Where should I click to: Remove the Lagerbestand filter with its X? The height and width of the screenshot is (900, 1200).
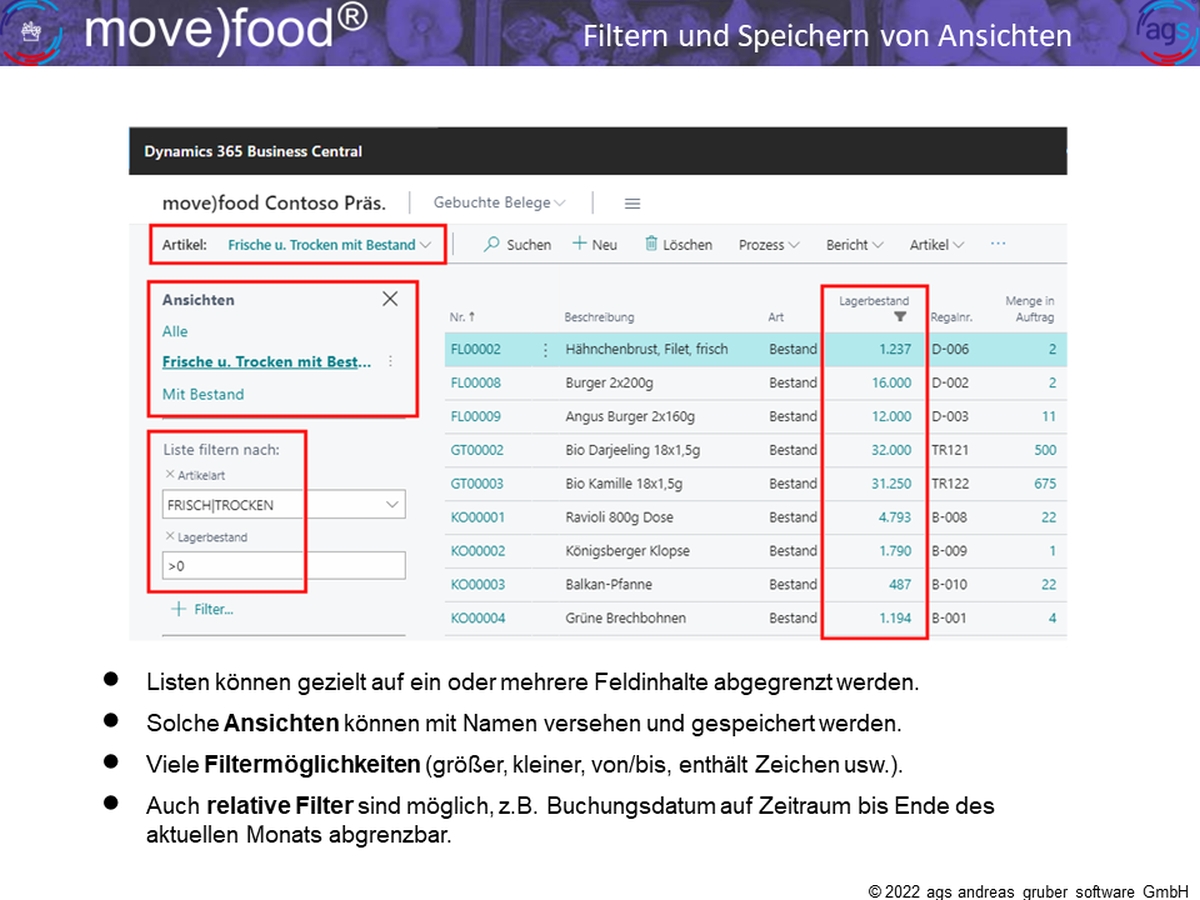pos(169,536)
